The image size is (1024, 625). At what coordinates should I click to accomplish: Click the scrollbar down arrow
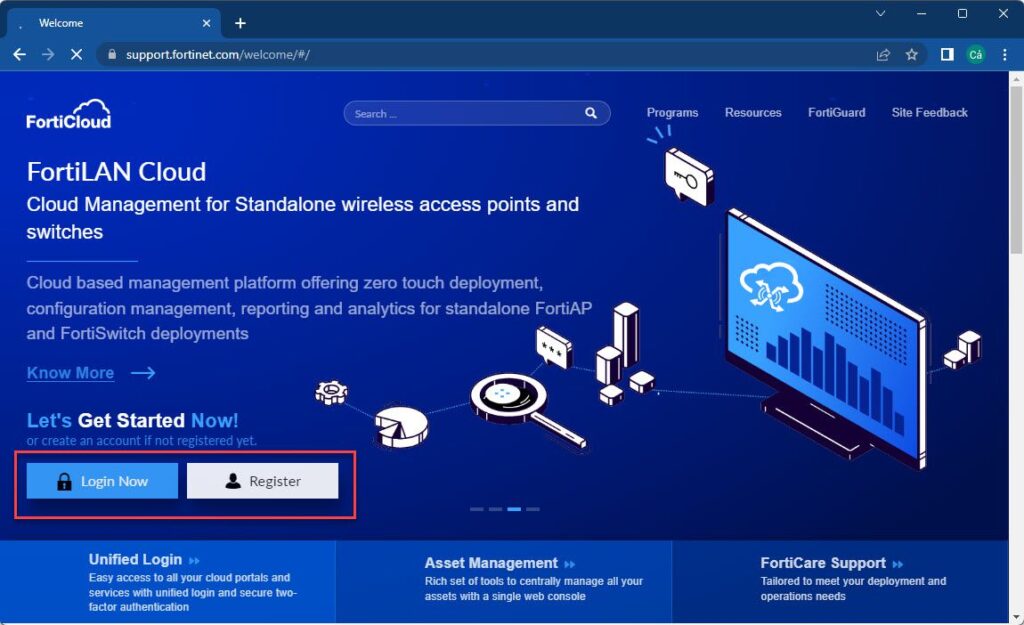click(x=1016, y=618)
